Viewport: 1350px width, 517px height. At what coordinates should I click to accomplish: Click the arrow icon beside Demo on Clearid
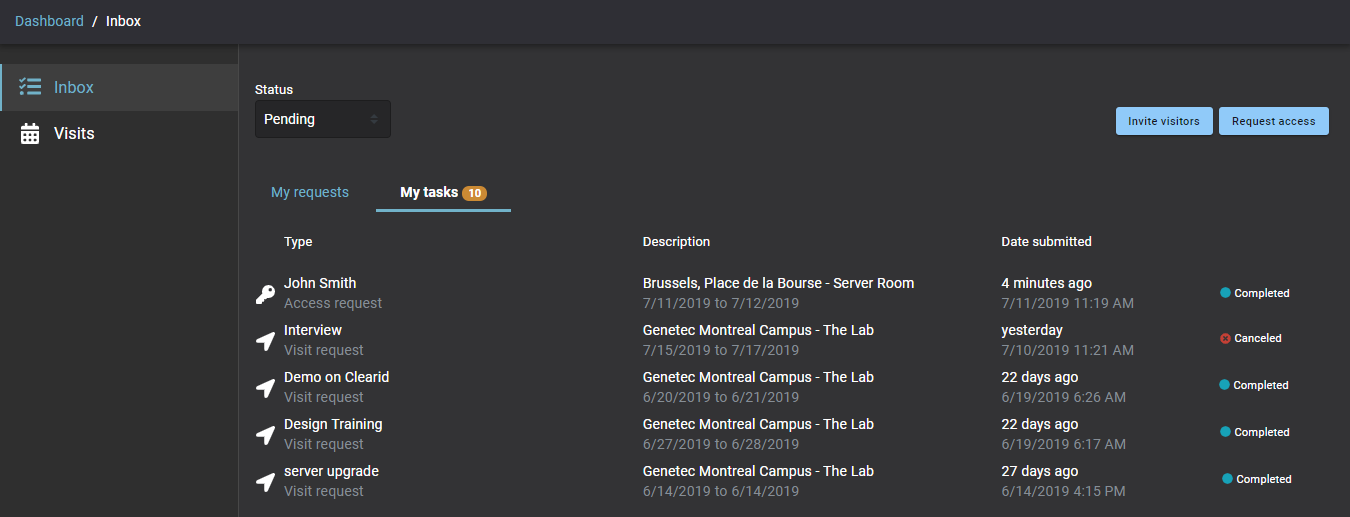[x=265, y=388]
